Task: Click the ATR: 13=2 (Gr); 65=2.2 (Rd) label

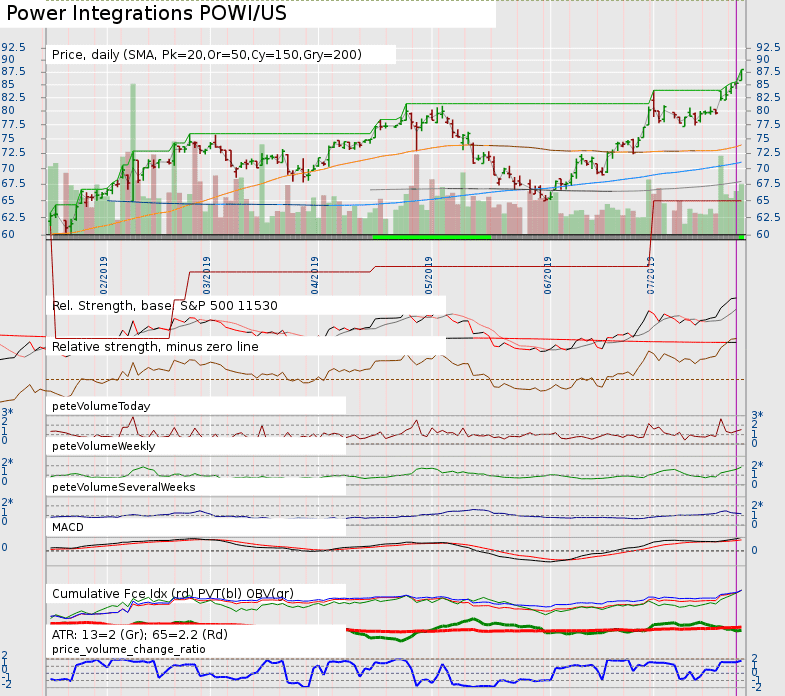Action: click(x=140, y=634)
